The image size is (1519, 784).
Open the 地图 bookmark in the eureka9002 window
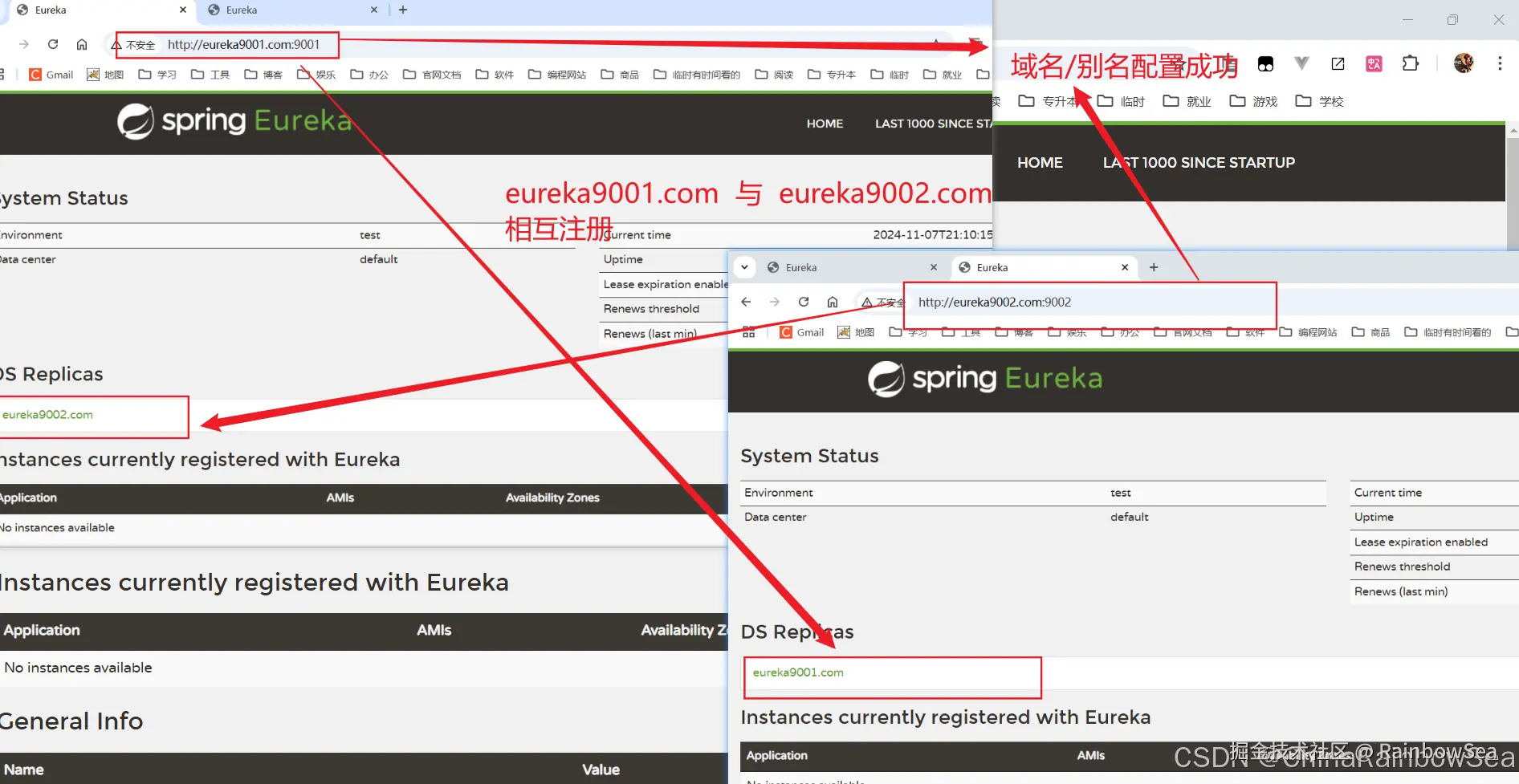(856, 332)
